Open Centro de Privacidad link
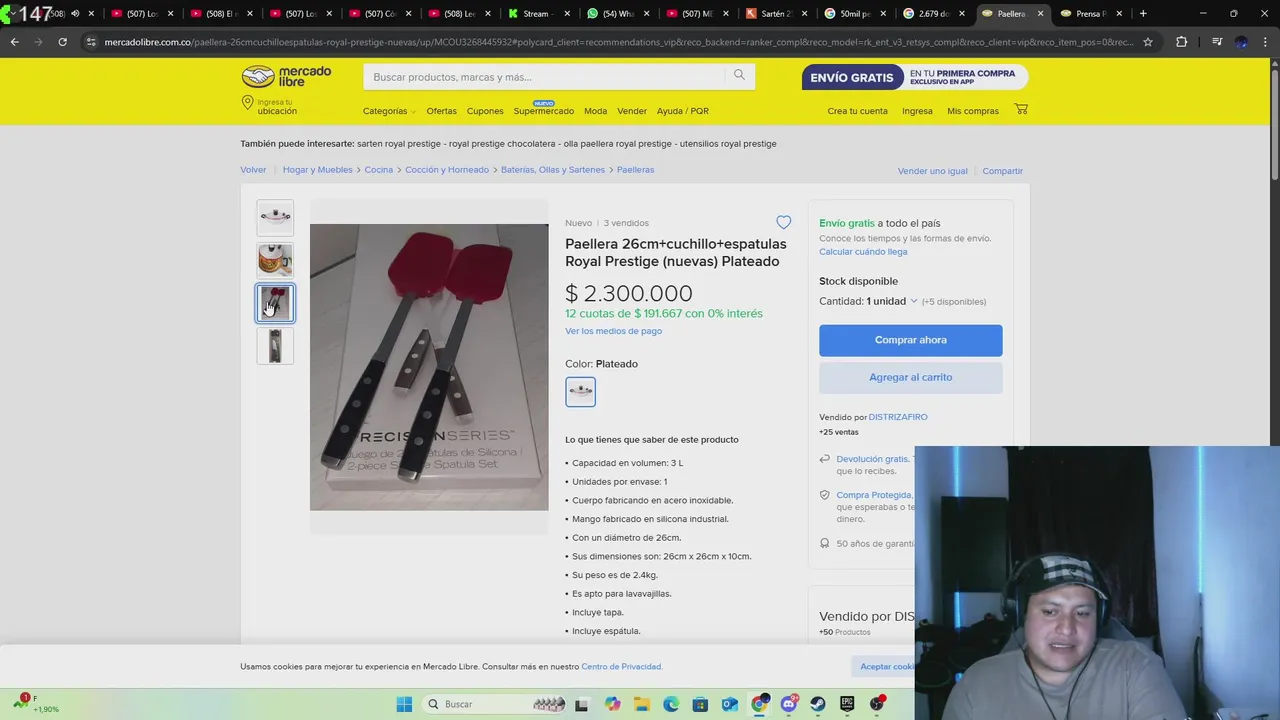Viewport: 1280px width, 720px height. pyautogui.click(x=621, y=667)
